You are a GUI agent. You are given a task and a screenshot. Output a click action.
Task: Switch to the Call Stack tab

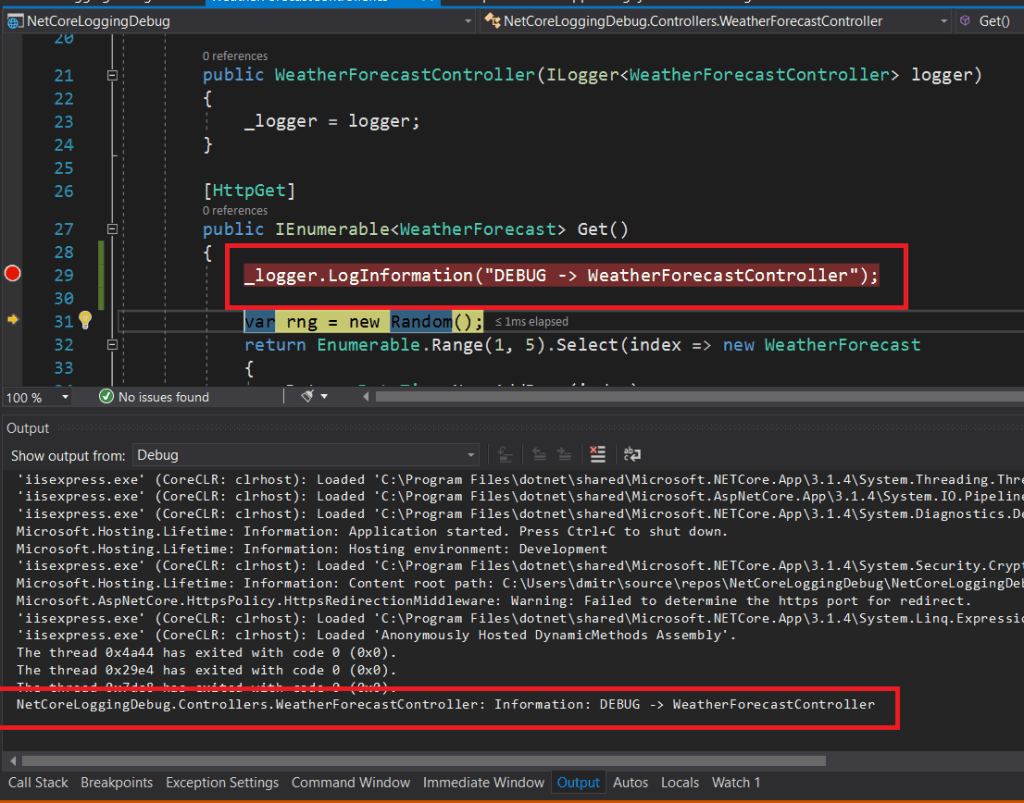[38, 782]
